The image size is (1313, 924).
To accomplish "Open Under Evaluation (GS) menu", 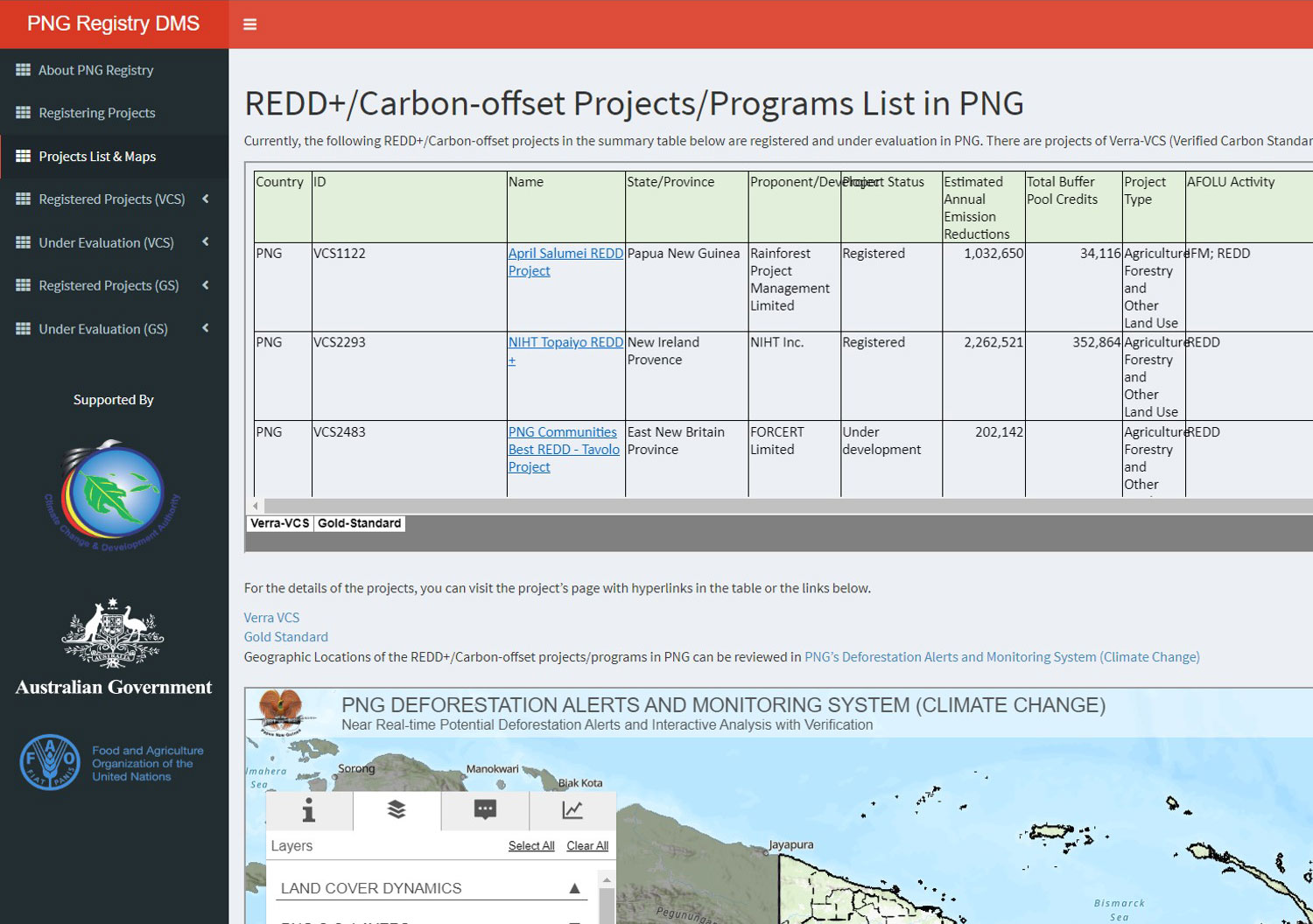I will click(x=103, y=329).
